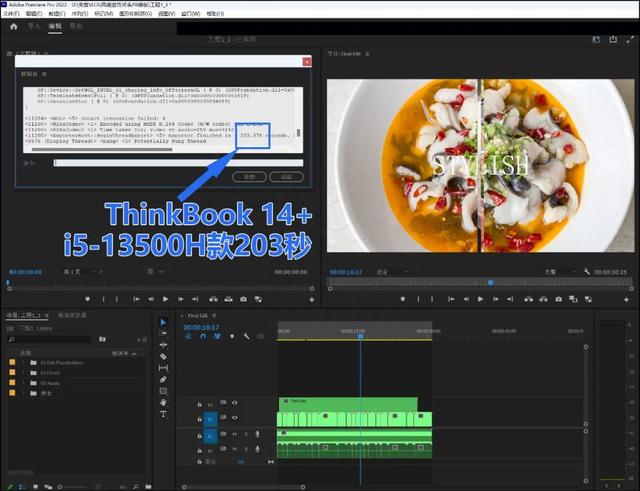Open Program monitor settings wrench
Image resolution: width=640 pixels, height=491 pixels.
coord(587,271)
